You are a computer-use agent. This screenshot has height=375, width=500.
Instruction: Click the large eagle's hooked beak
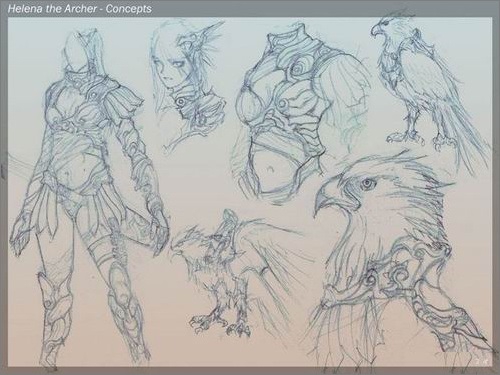pyautogui.click(x=324, y=199)
